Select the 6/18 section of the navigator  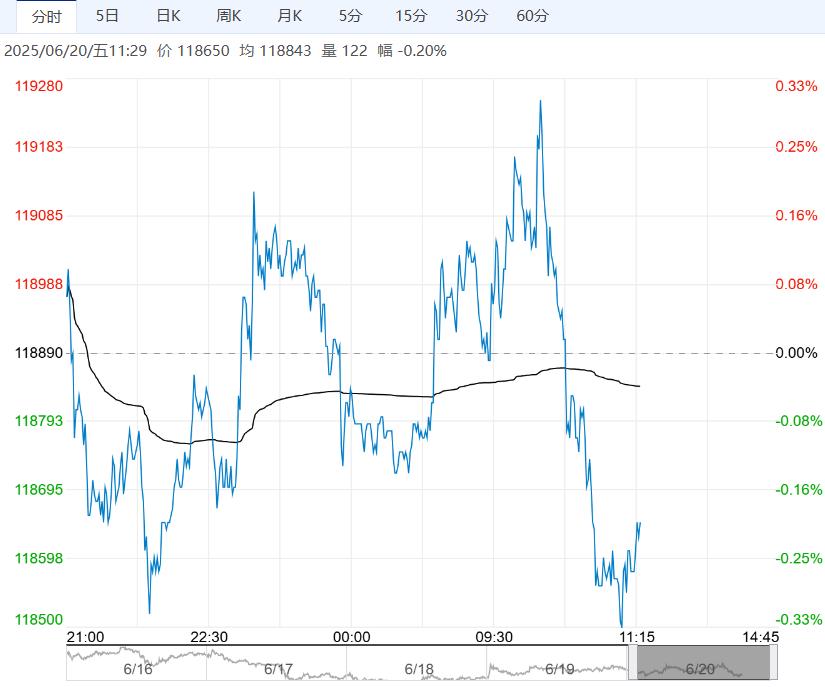[x=418, y=668]
